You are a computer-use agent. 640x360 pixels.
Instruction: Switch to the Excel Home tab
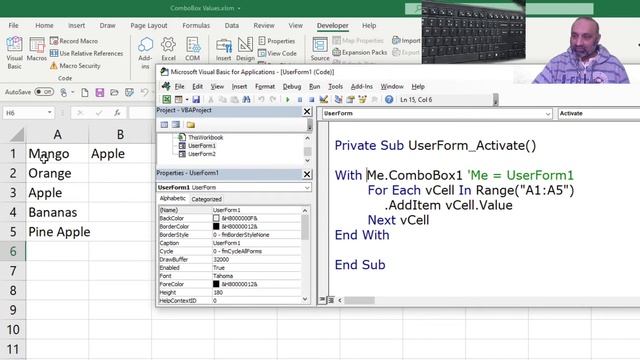click(x=44, y=25)
